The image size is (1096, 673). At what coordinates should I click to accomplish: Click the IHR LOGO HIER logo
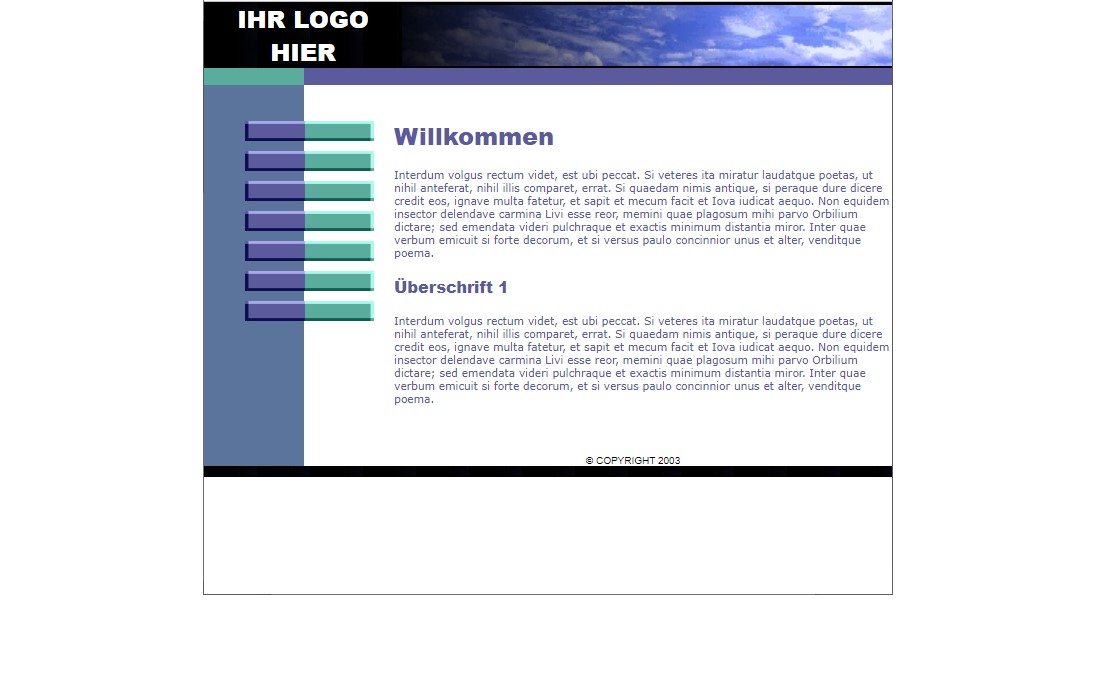click(303, 36)
